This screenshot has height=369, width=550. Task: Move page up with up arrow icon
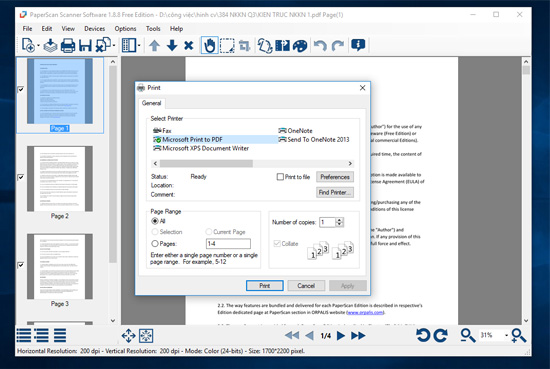coord(154,46)
